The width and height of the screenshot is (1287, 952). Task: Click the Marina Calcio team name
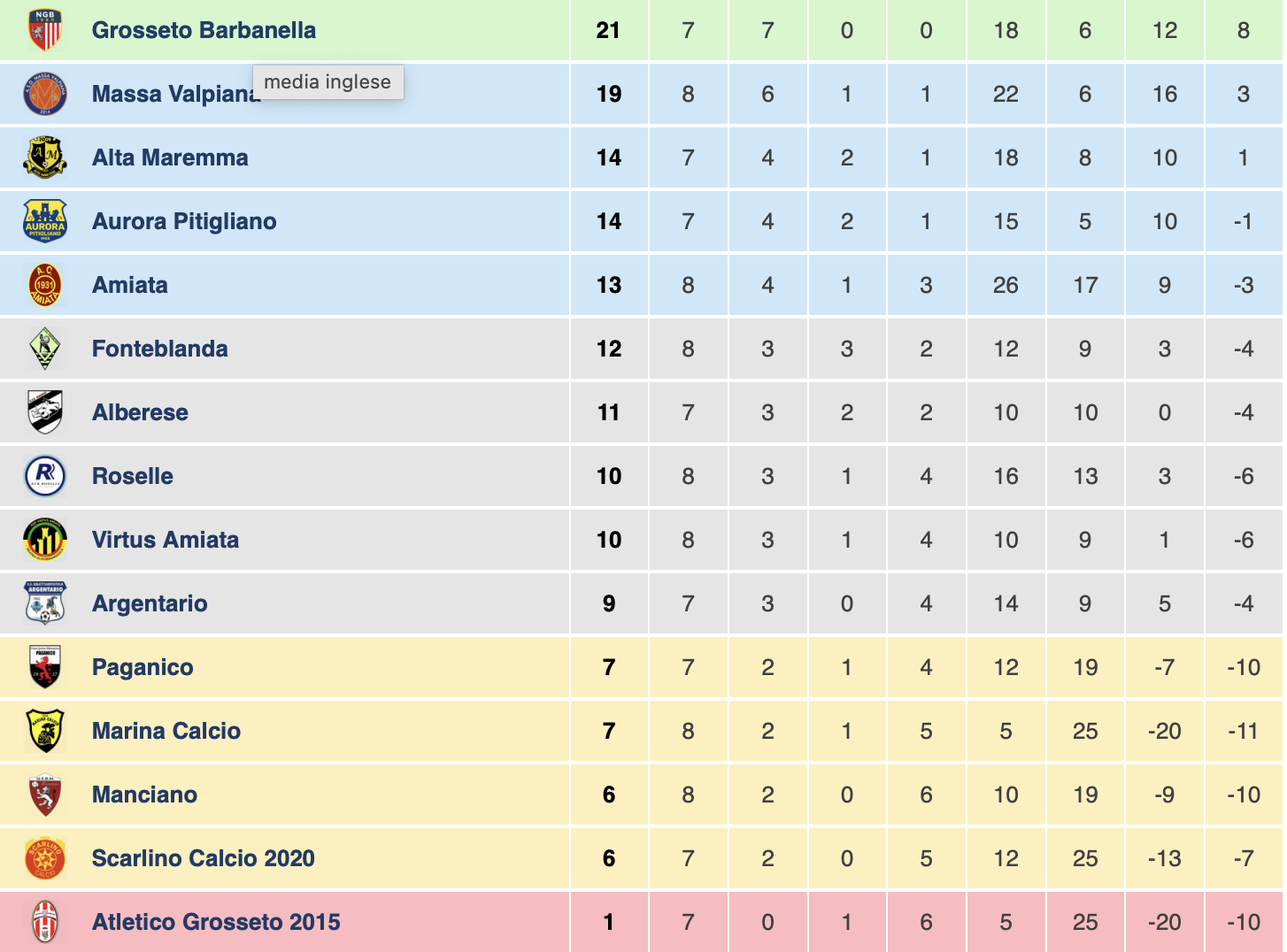pyautogui.click(x=166, y=731)
